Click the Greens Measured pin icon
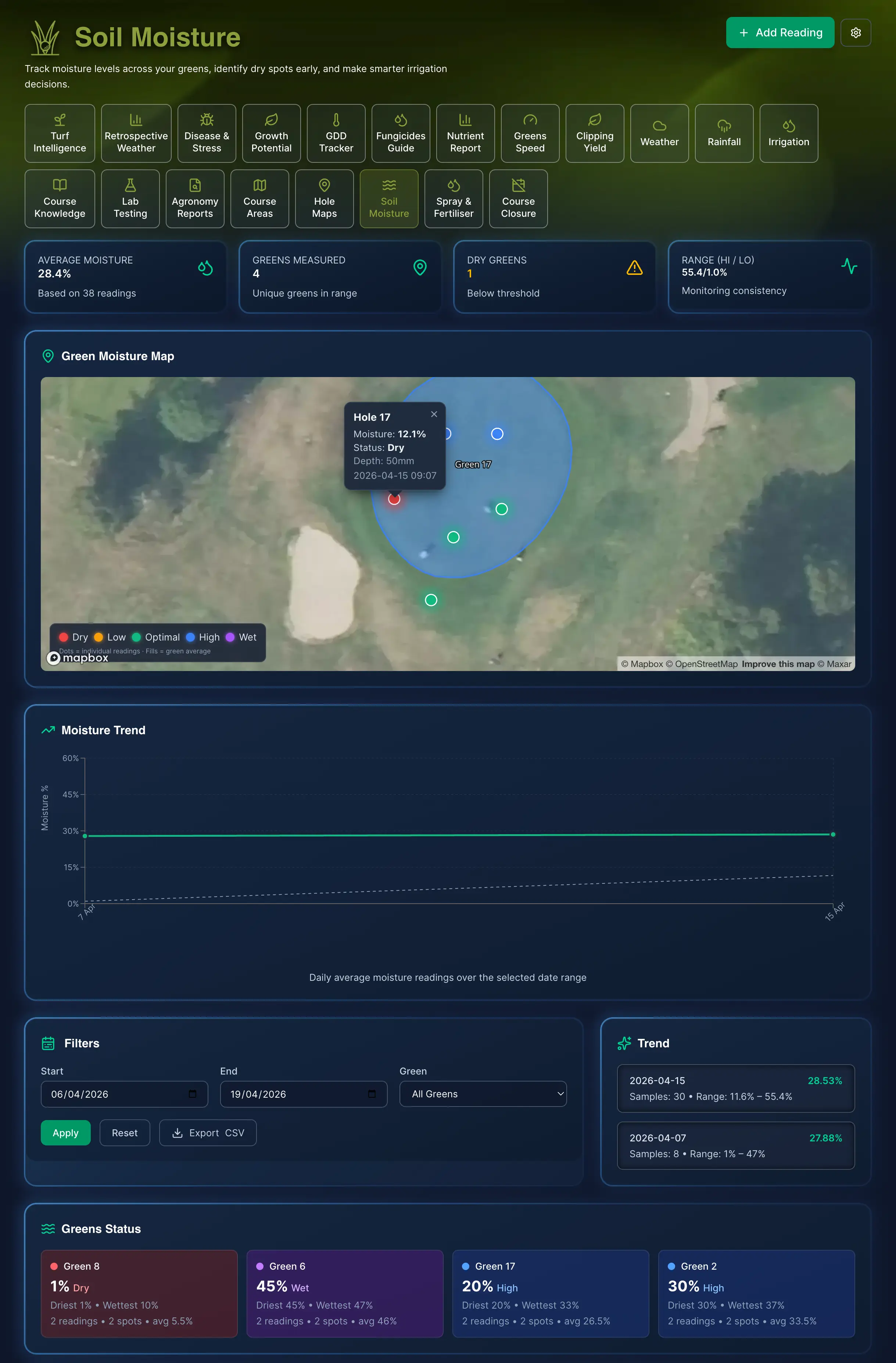This screenshot has width=896, height=1363. (420, 268)
